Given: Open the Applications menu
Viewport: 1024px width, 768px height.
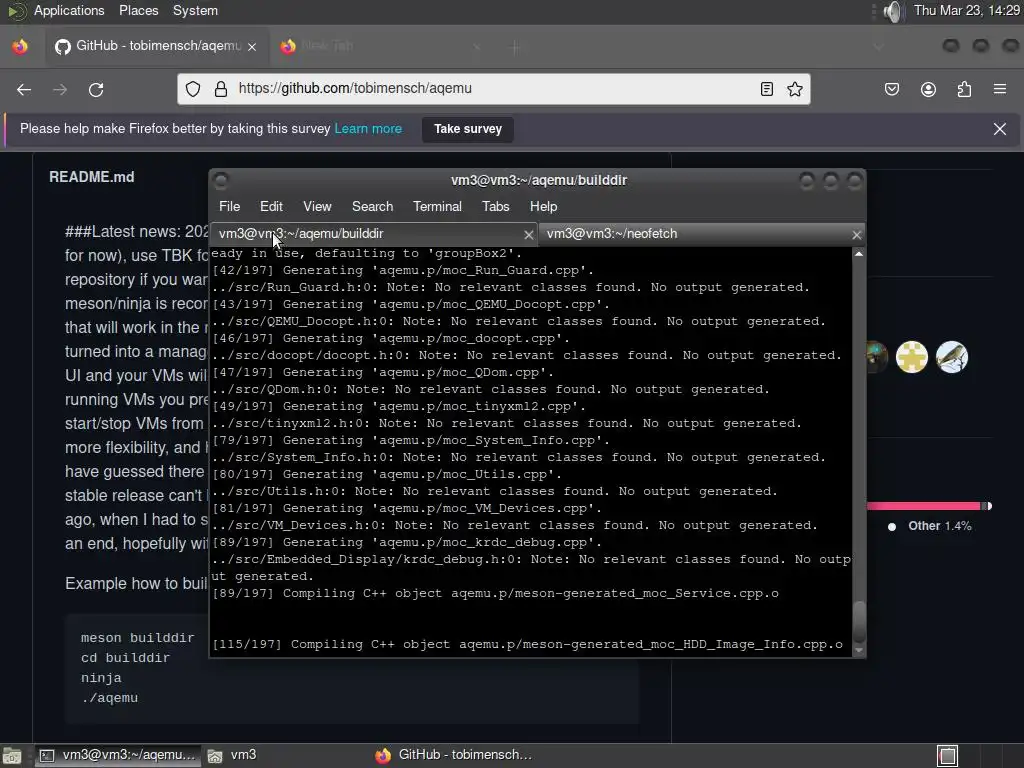Looking at the screenshot, I should pos(69,10).
